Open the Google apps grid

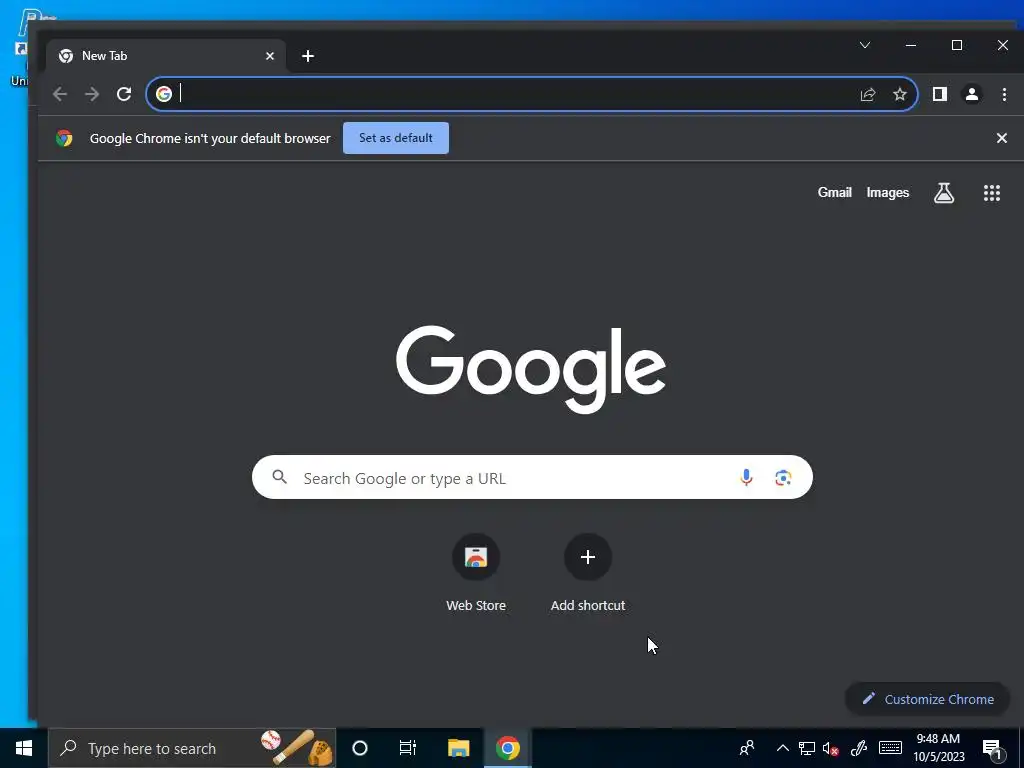[992, 193]
